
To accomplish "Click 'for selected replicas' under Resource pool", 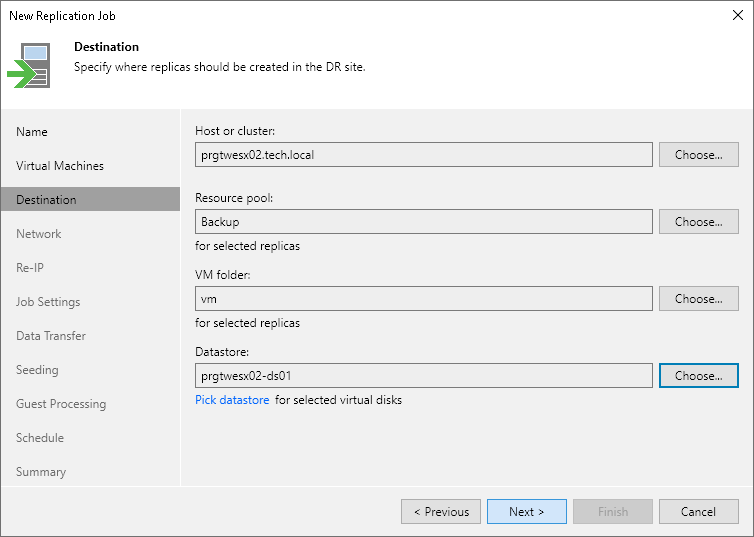I will click(248, 246).
